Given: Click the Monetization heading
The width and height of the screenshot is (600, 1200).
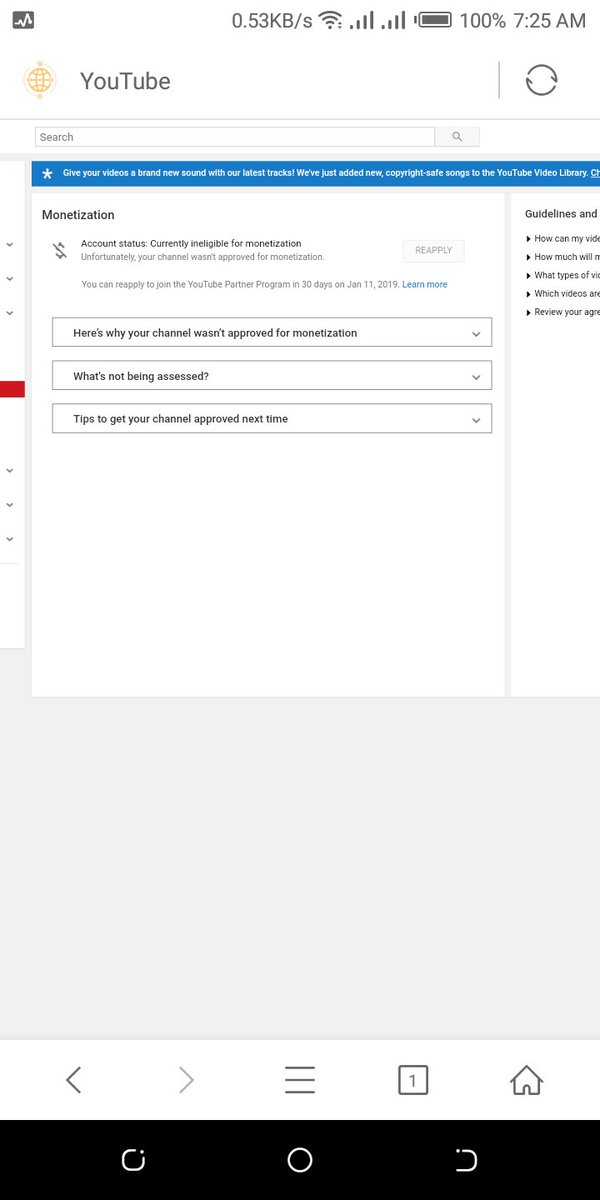Looking at the screenshot, I should pyautogui.click(x=78, y=215).
